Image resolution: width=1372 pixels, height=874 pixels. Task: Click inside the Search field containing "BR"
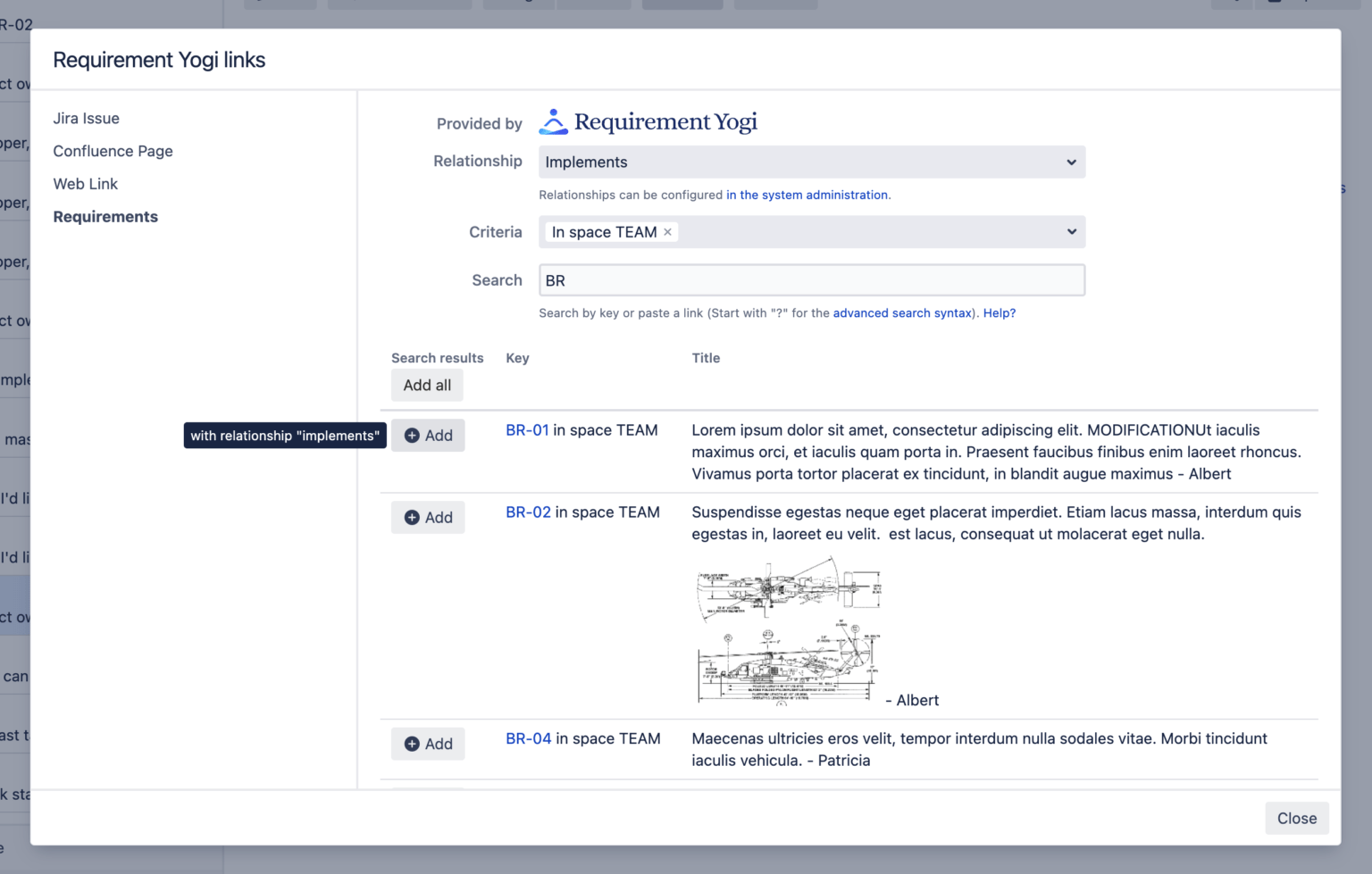point(811,279)
